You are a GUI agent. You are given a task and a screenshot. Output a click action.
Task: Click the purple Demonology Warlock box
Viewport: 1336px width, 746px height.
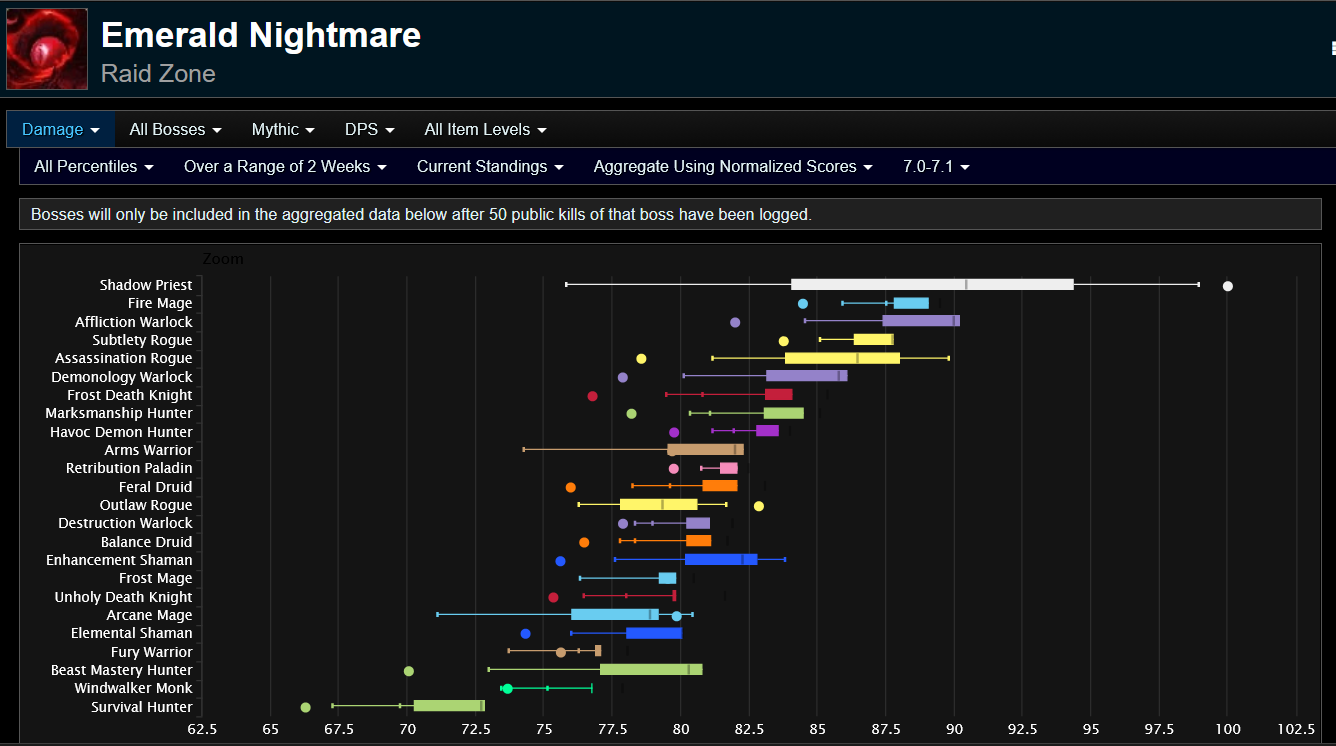[807, 376]
